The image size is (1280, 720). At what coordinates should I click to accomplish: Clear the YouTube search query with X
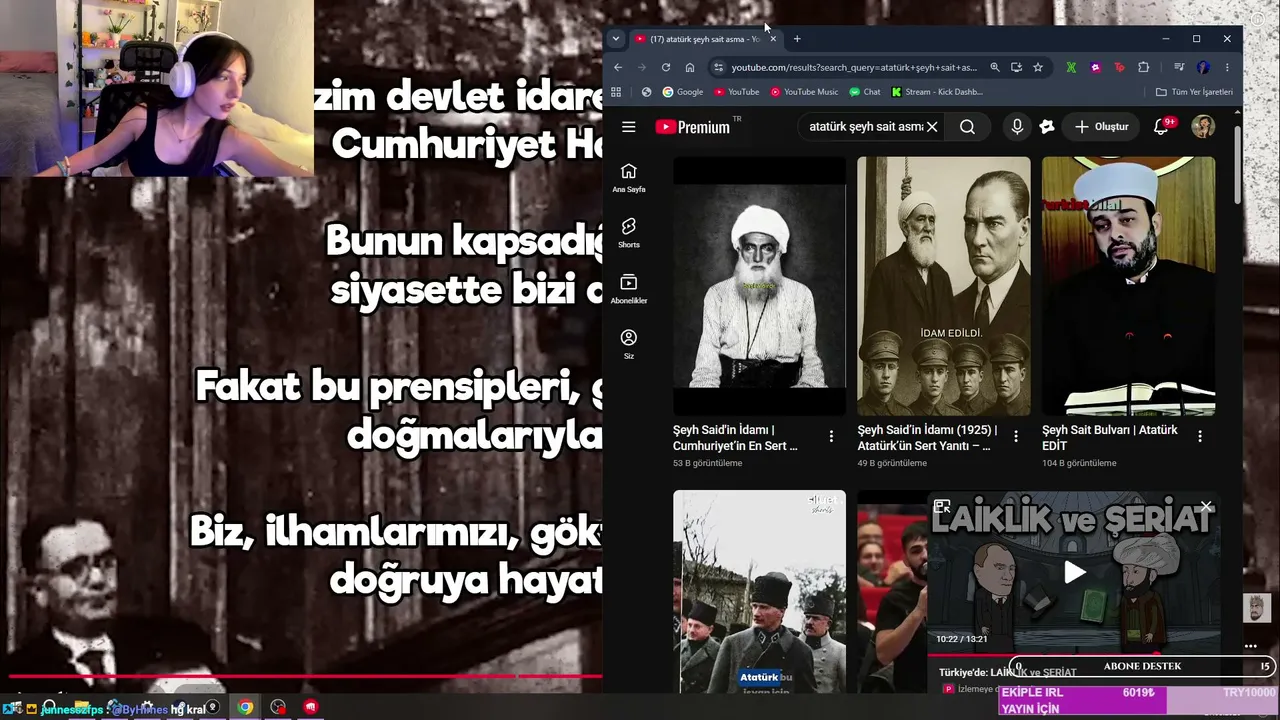pyautogui.click(x=932, y=127)
